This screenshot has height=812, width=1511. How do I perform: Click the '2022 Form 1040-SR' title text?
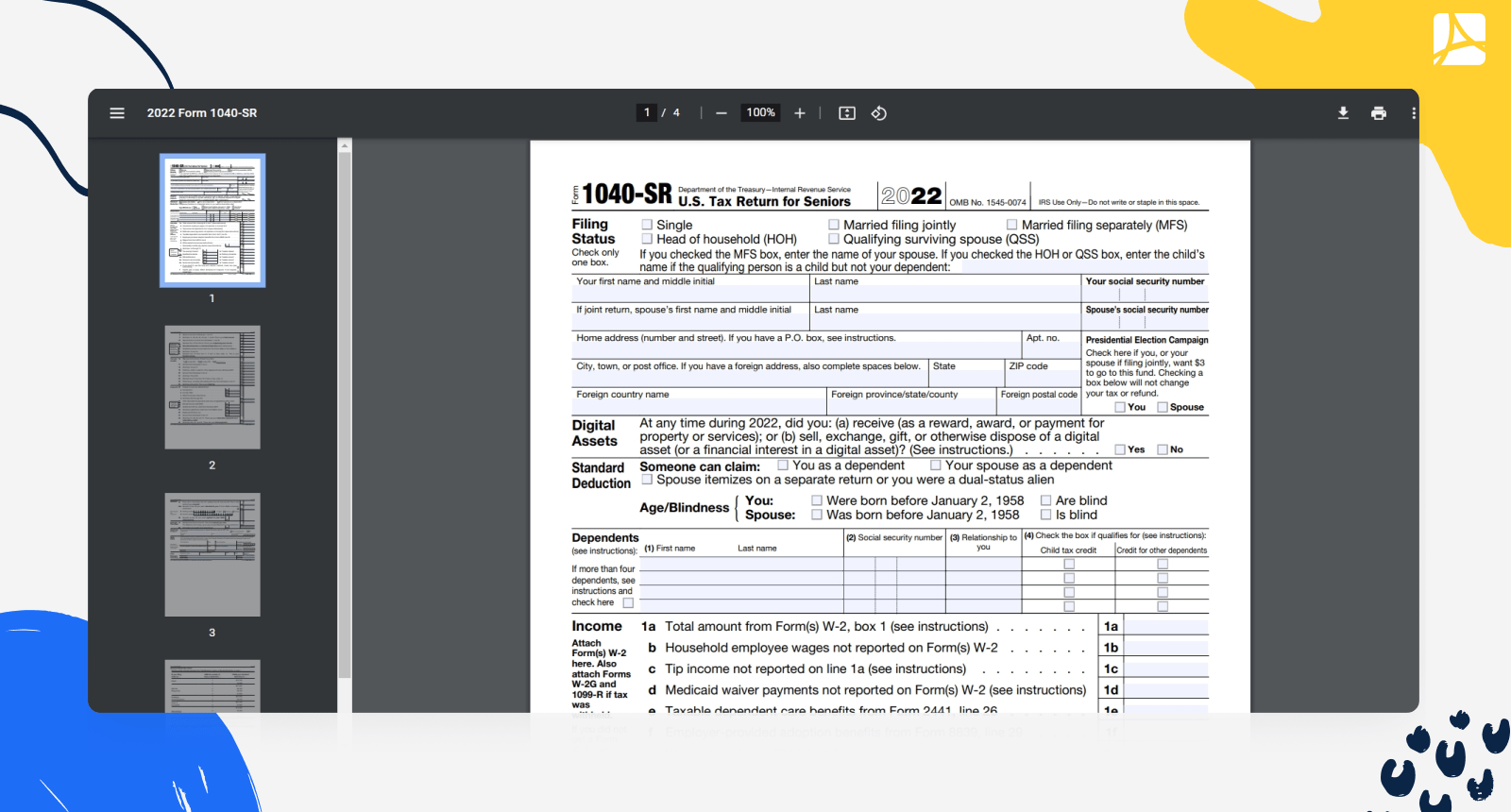pyautogui.click(x=202, y=113)
